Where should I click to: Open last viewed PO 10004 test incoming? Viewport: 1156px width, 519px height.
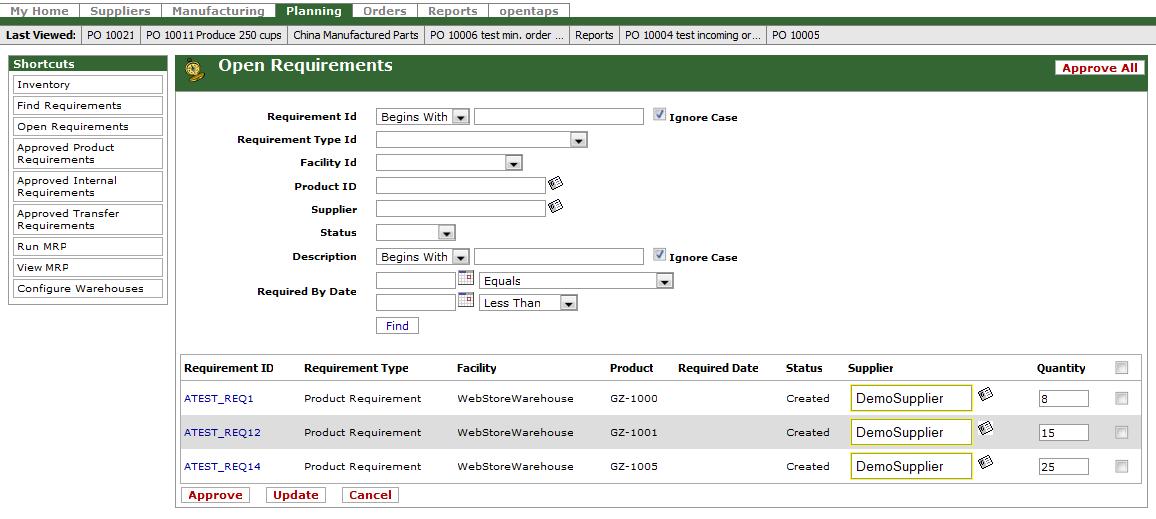pyautogui.click(x=693, y=35)
